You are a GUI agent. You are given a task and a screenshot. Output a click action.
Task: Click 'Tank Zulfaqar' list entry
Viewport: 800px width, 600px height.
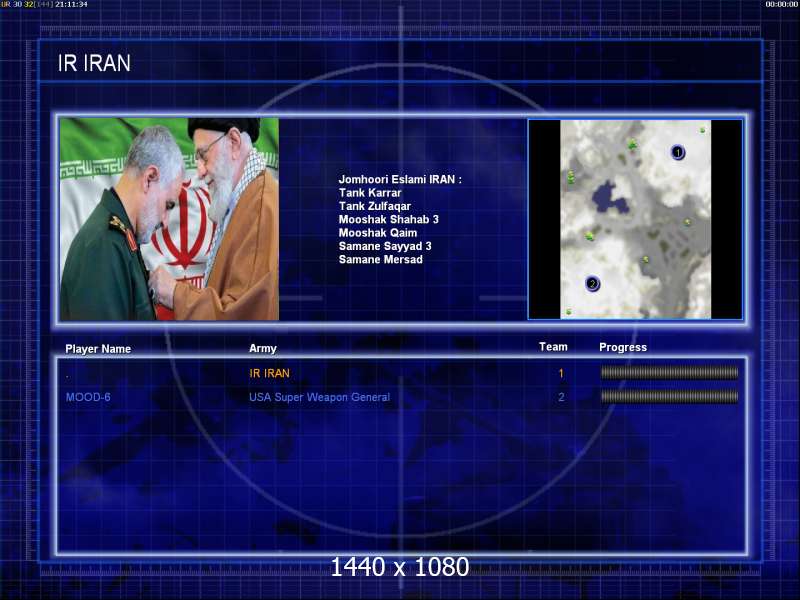pyautogui.click(x=374, y=206)
